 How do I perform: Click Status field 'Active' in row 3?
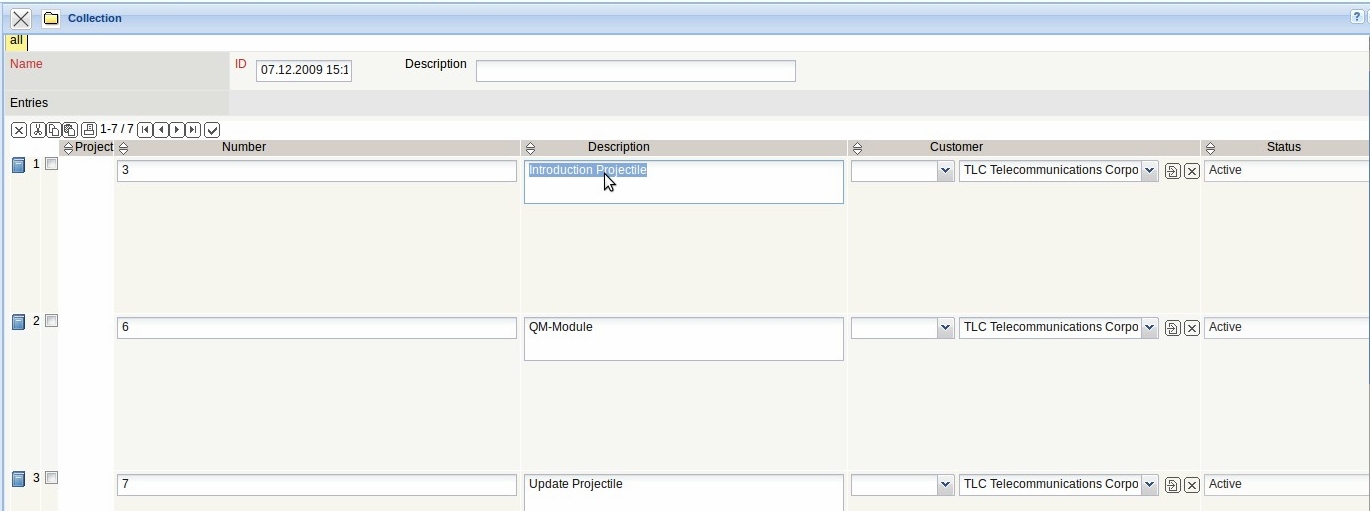point(1287,485)
